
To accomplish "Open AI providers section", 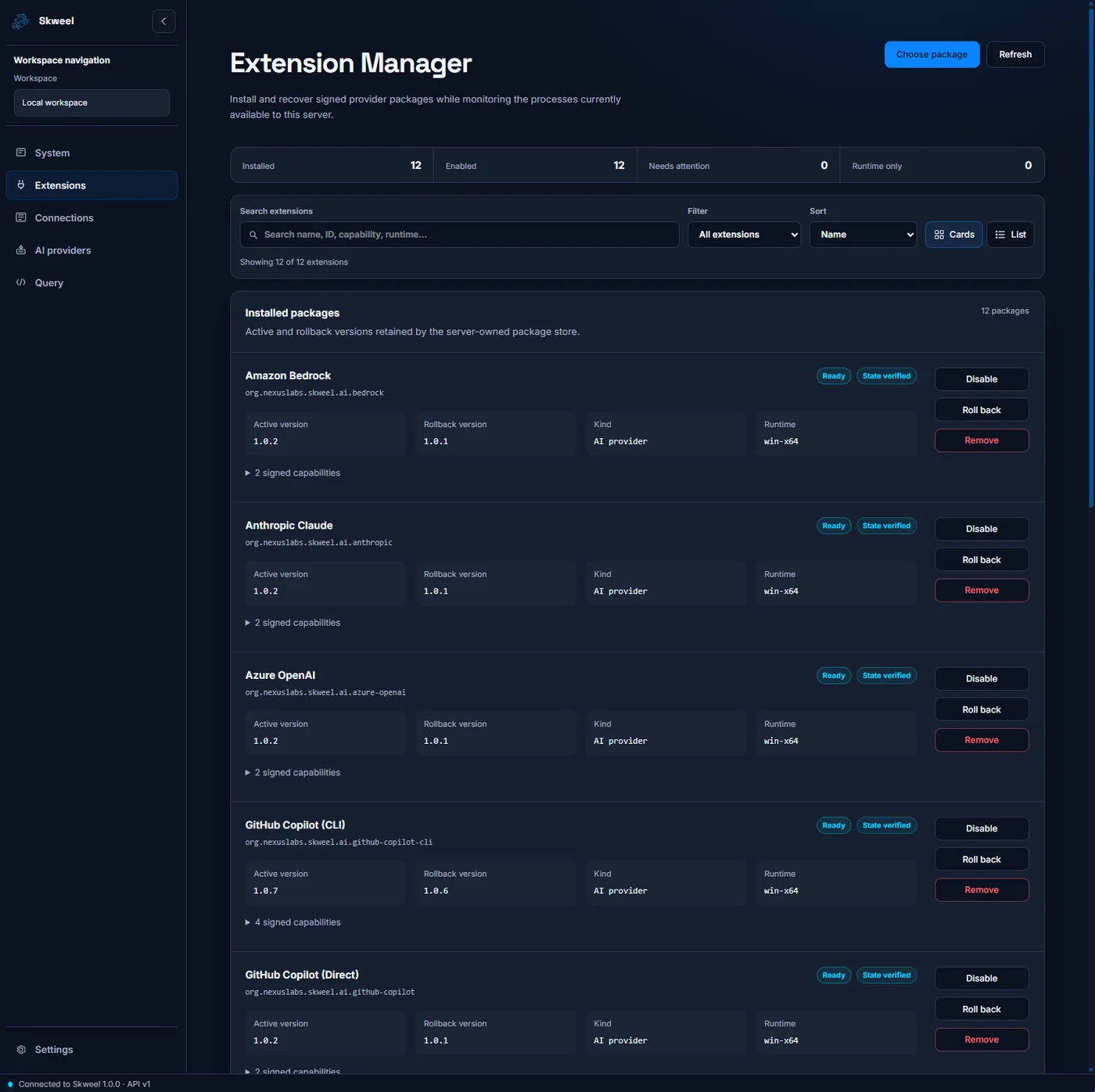I will click(92, 250).
